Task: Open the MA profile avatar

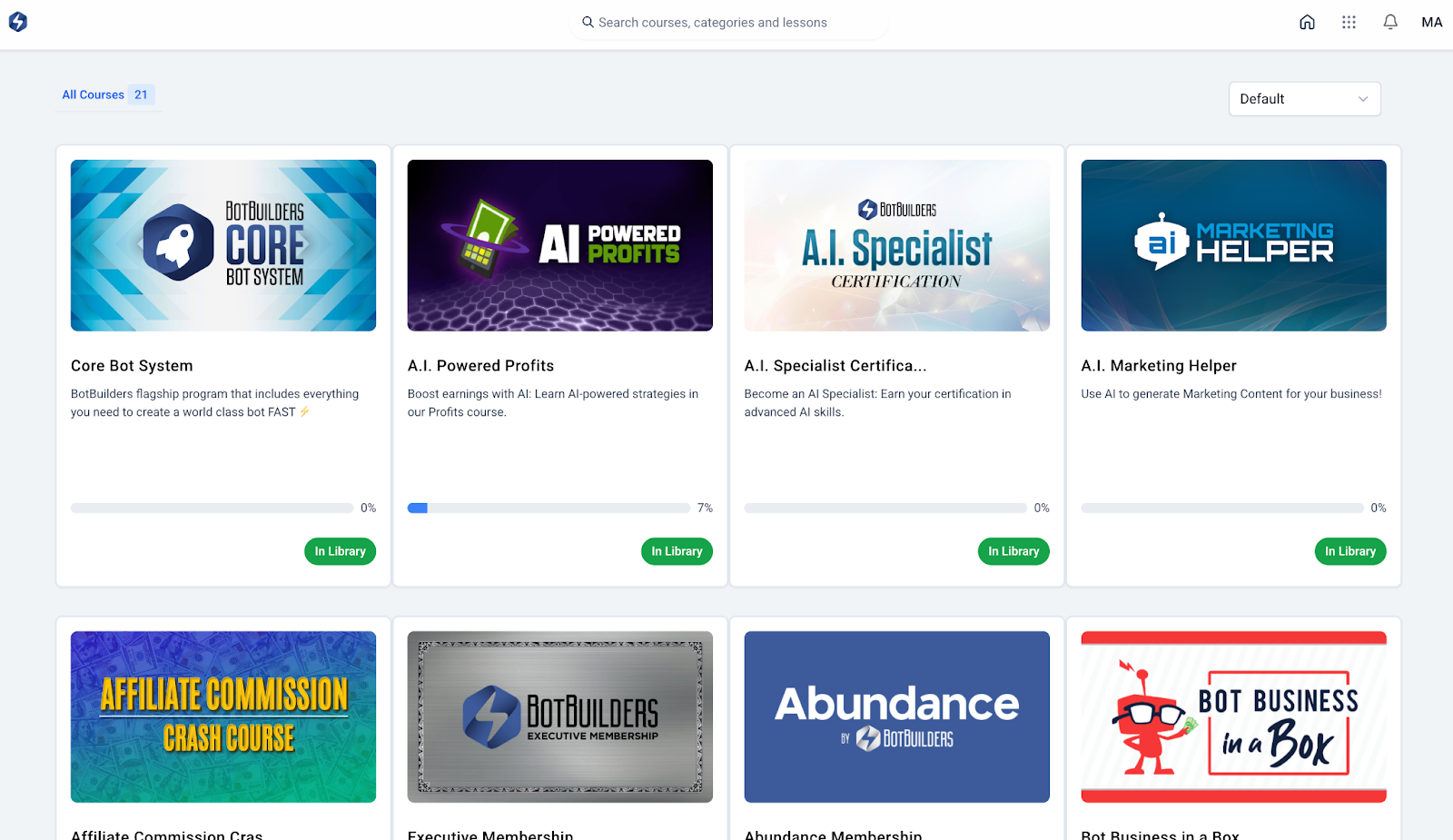Action: click(1432, 22)
